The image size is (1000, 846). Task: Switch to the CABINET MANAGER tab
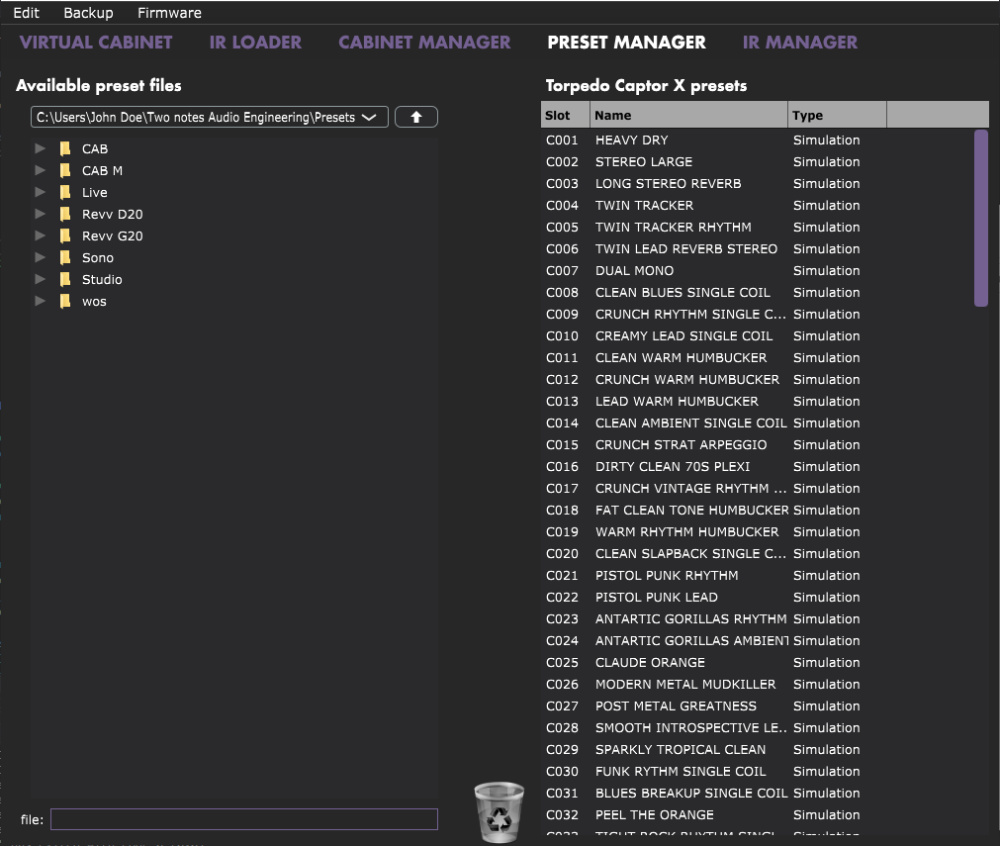(x=424, y=42)
